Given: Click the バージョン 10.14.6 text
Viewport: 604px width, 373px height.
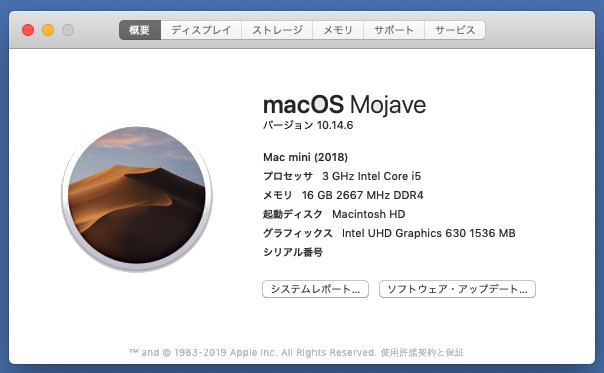Looking at the screenshot, I should pos(308,125).
